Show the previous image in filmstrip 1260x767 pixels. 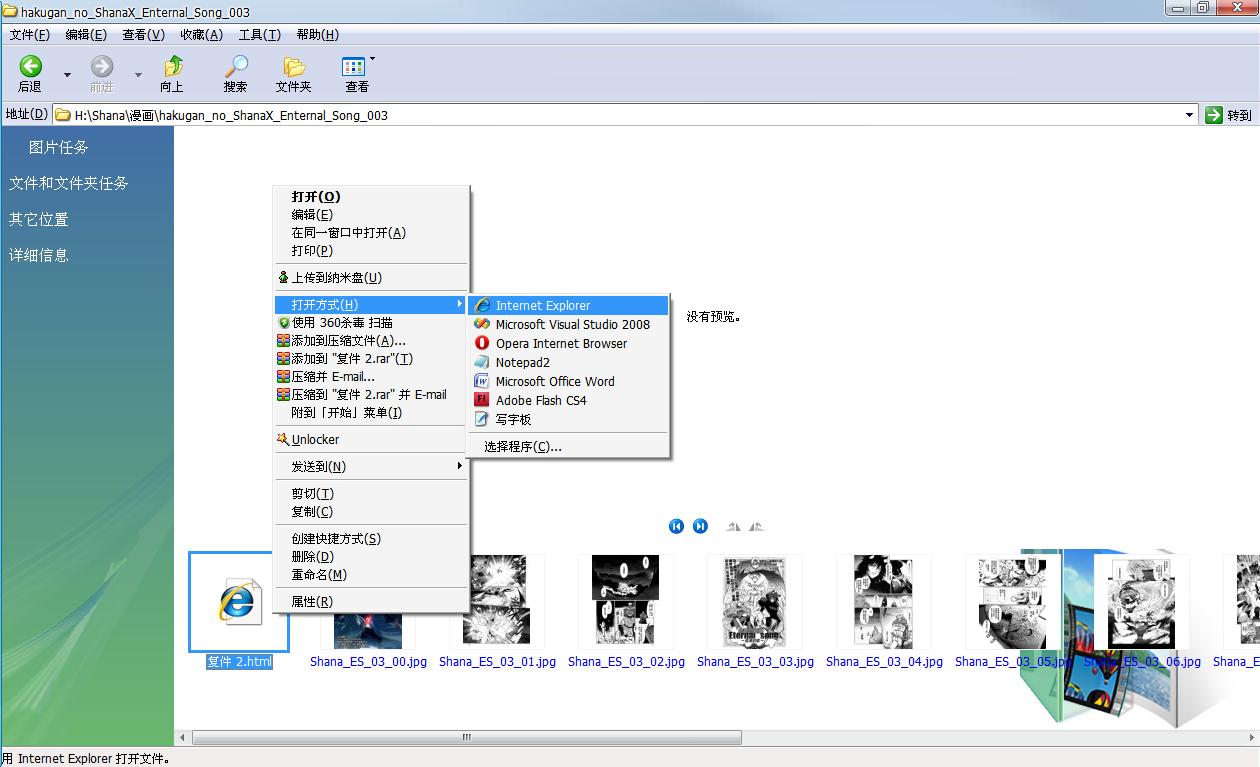676,526
